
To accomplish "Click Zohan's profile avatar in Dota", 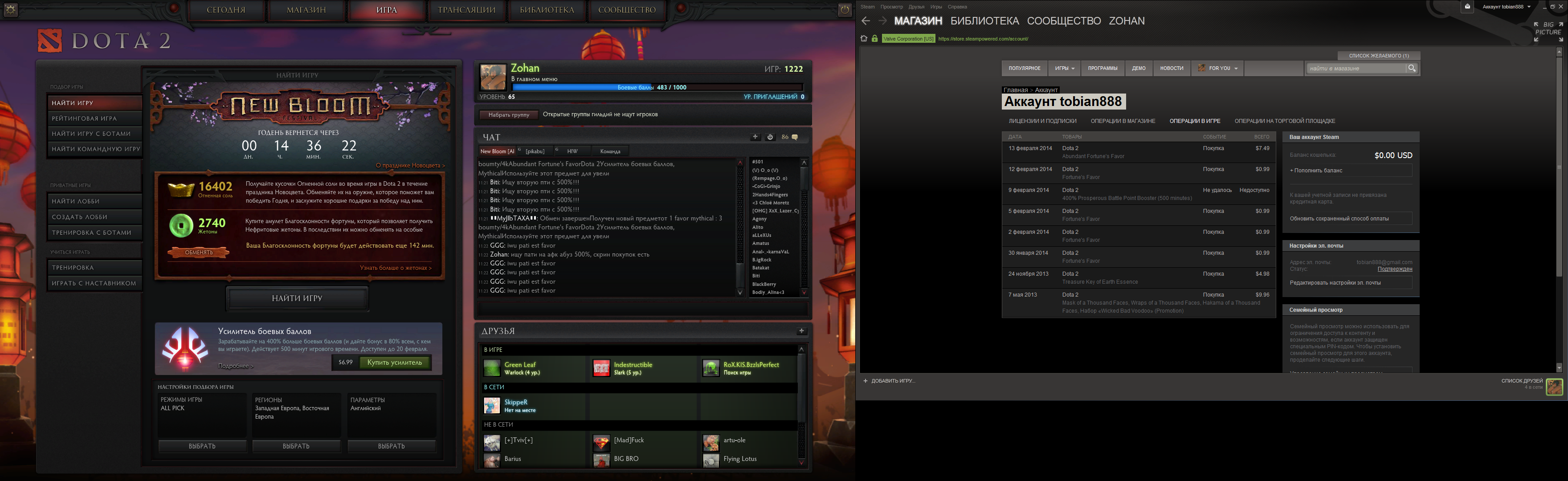I will 492,78.
